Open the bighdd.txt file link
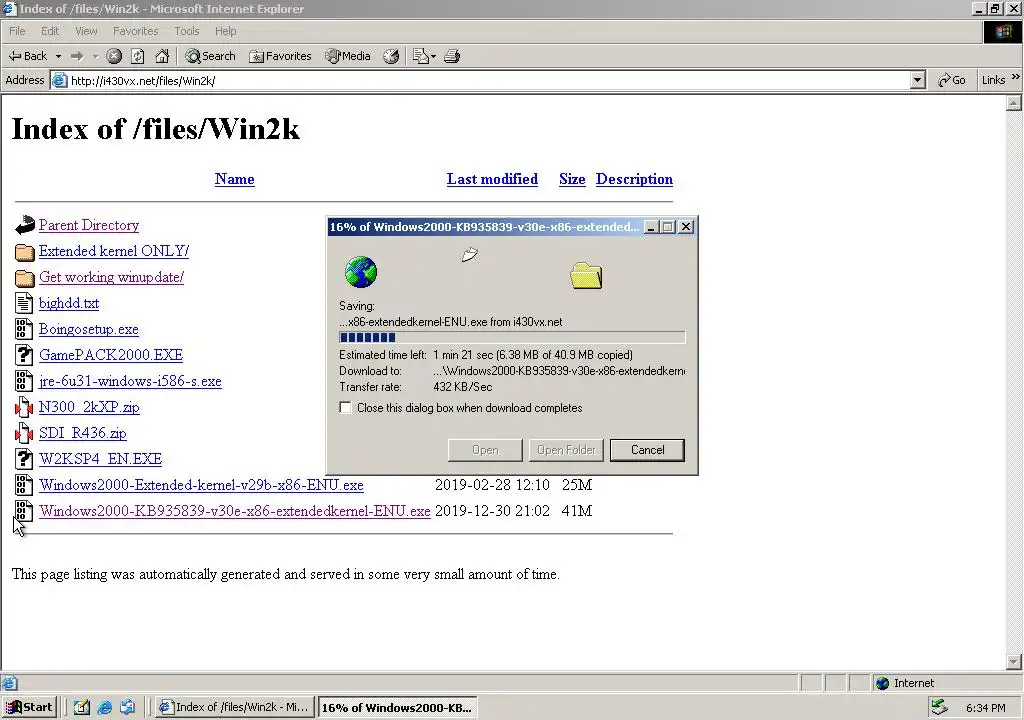The height and width of the screenshot is (720, 1024). pos(69,303)
